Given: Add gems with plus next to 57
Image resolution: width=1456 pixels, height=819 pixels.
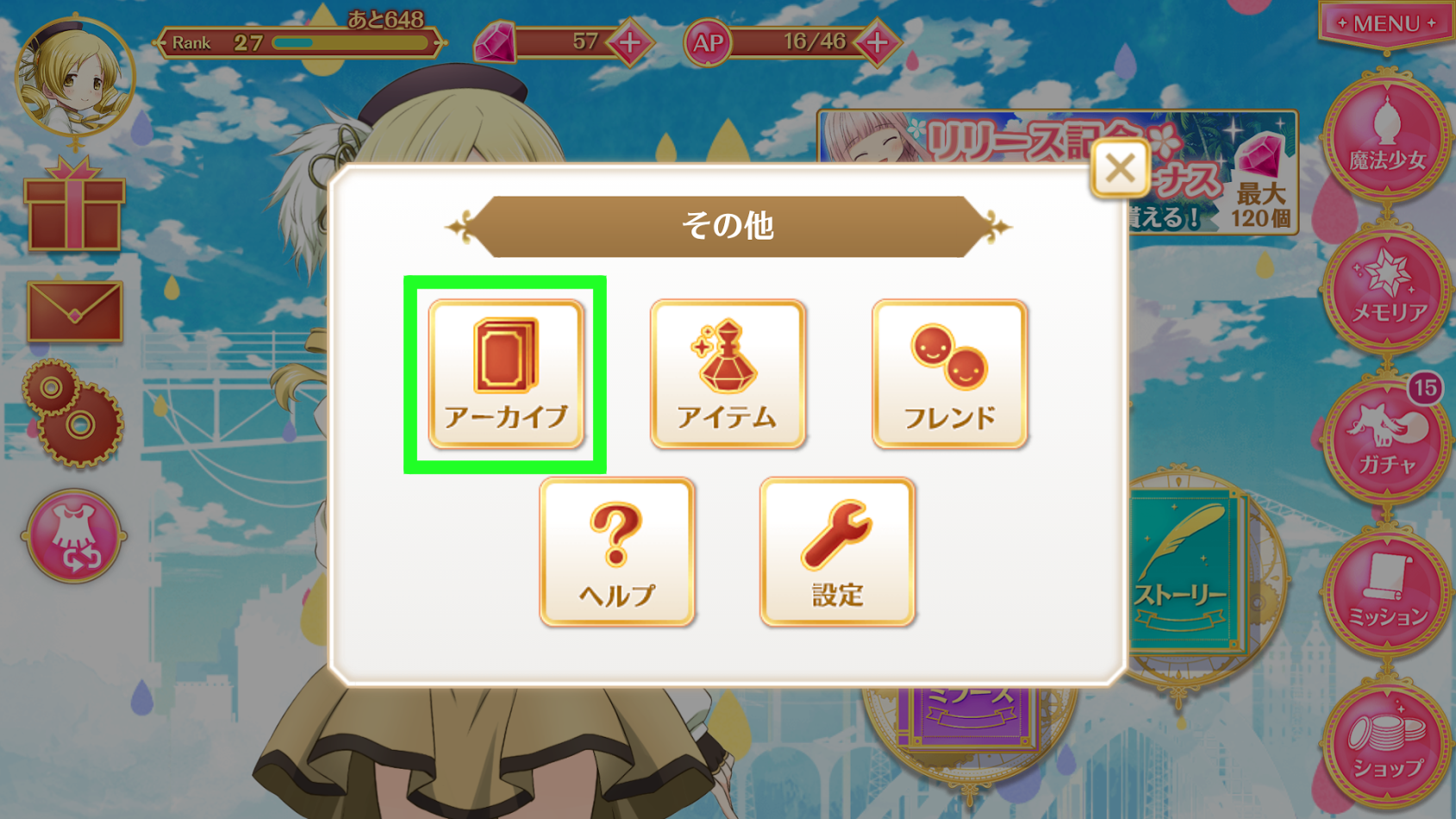Looking at the screenshot, I should (630, 42).
